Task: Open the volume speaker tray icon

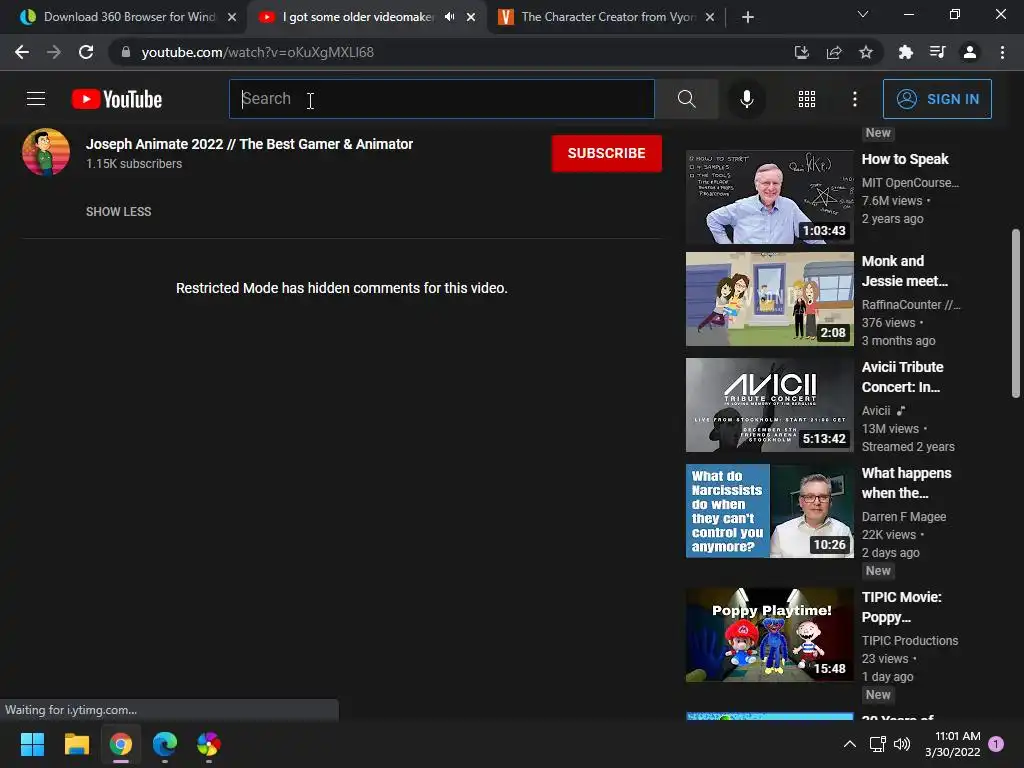Action: [x=902, y=744]
